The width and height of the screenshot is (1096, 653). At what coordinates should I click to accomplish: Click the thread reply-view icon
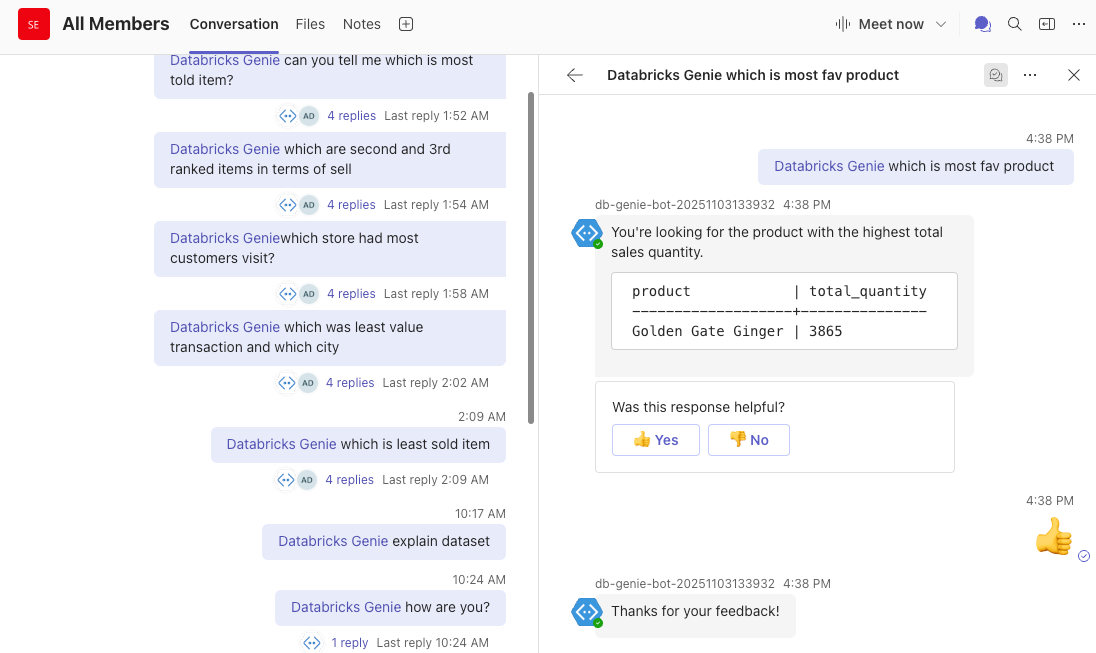pos(996,75)
